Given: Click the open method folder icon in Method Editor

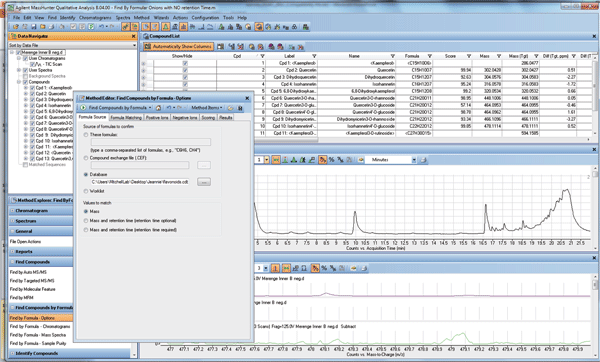Looking at the screenshot, I should (230, 108).
